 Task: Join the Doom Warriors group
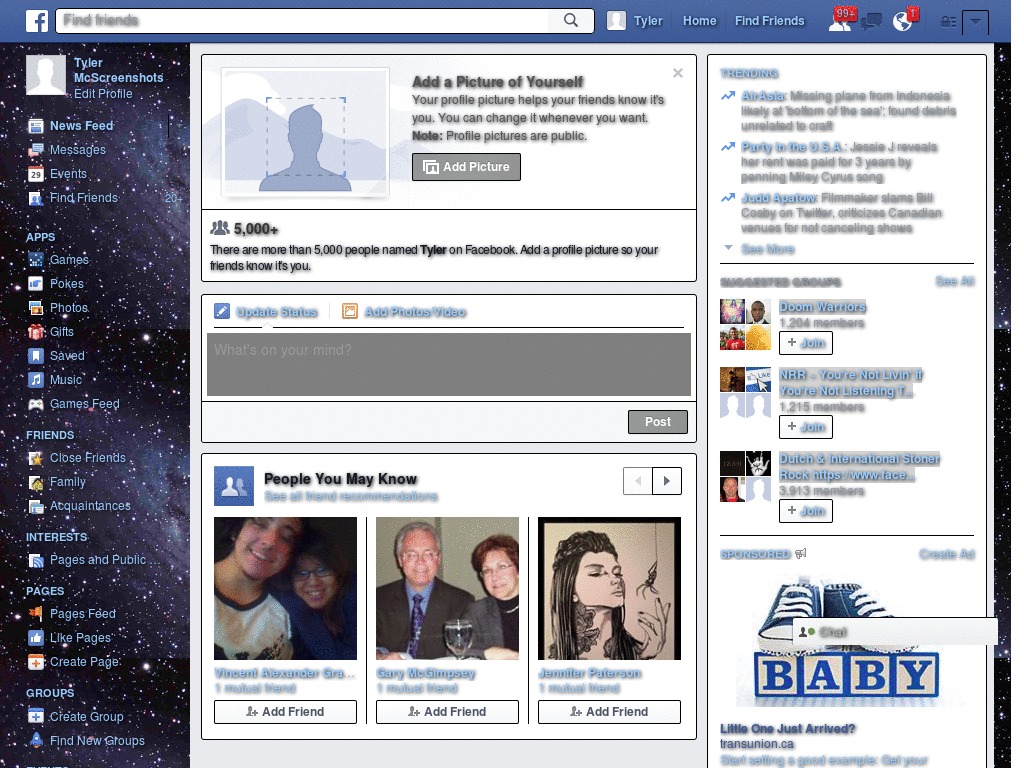click(806, 343)
